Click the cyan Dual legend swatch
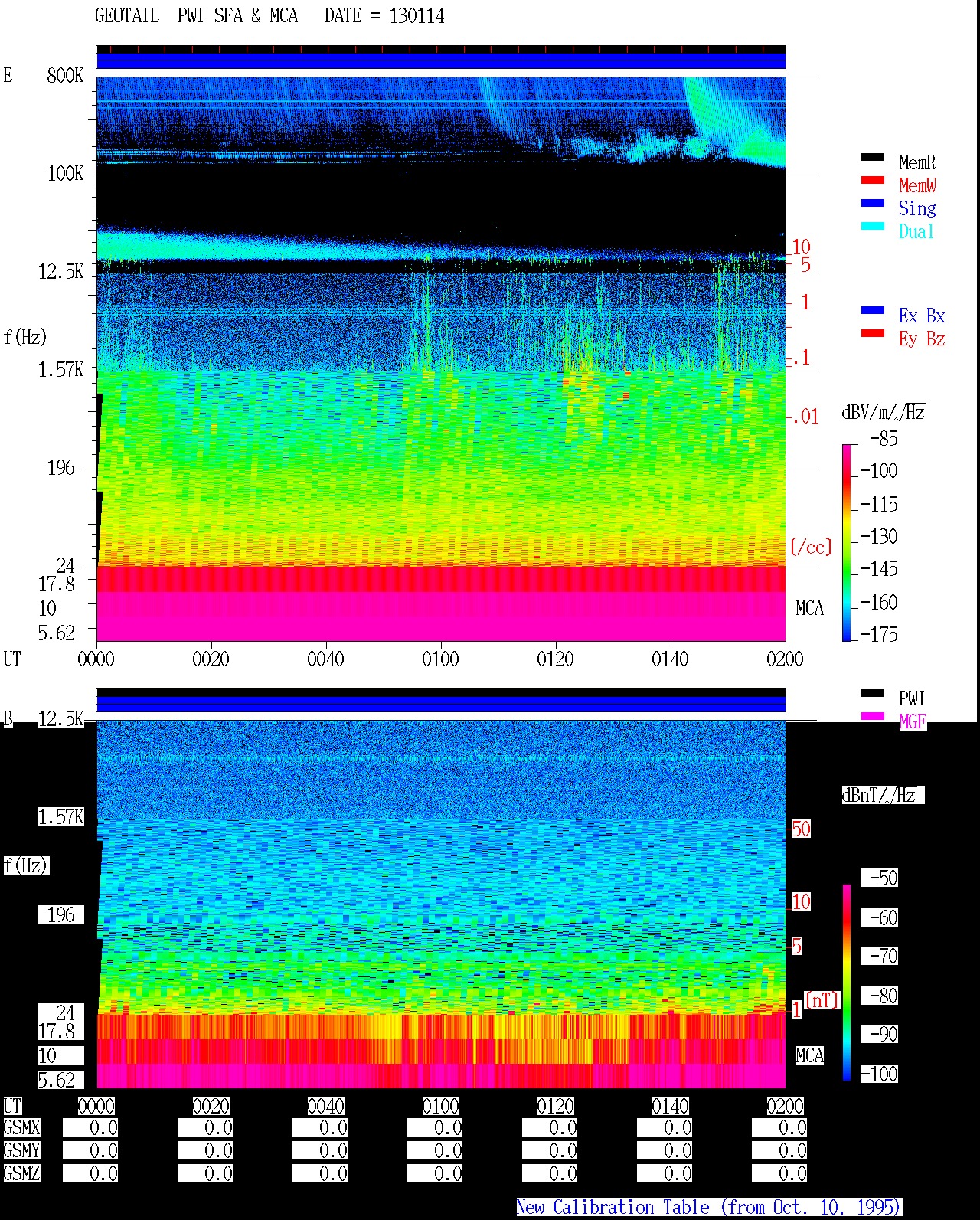The image size is (980, 1220). (x=872, y=227)
